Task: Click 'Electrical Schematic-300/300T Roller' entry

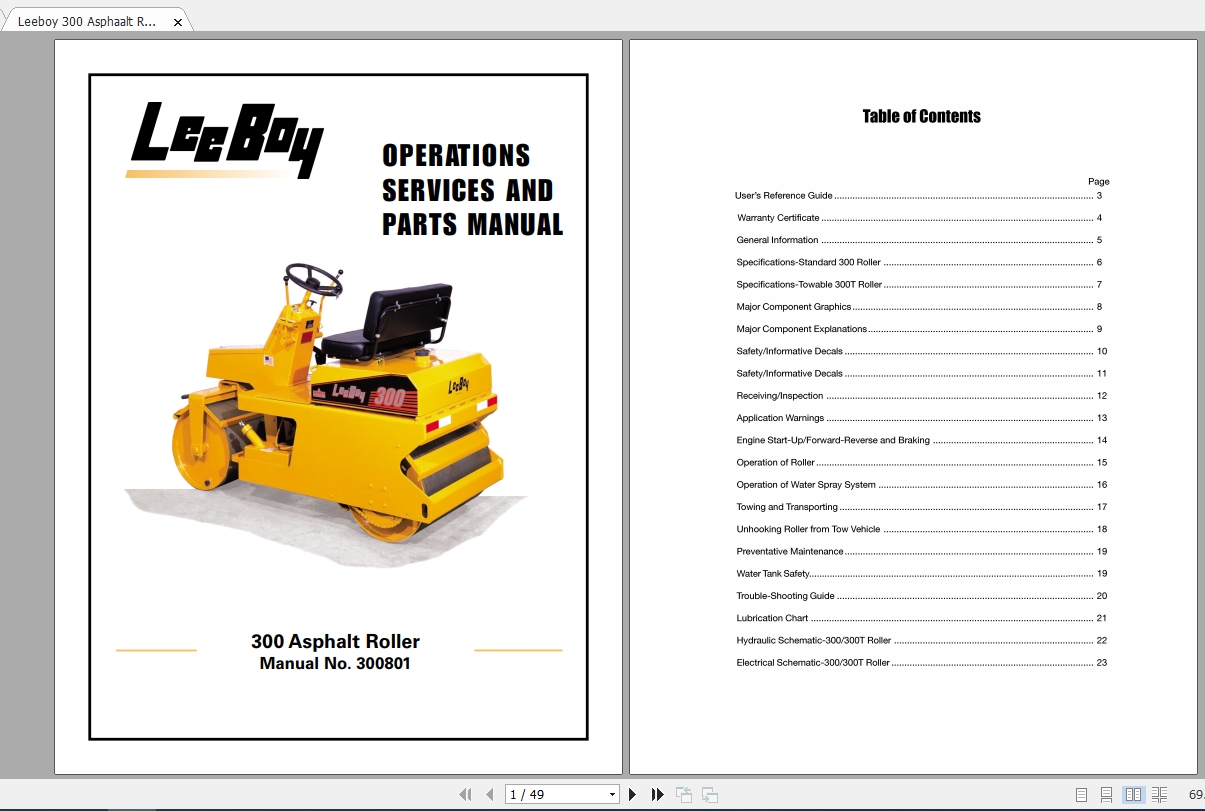Action: tap(920, 663)
